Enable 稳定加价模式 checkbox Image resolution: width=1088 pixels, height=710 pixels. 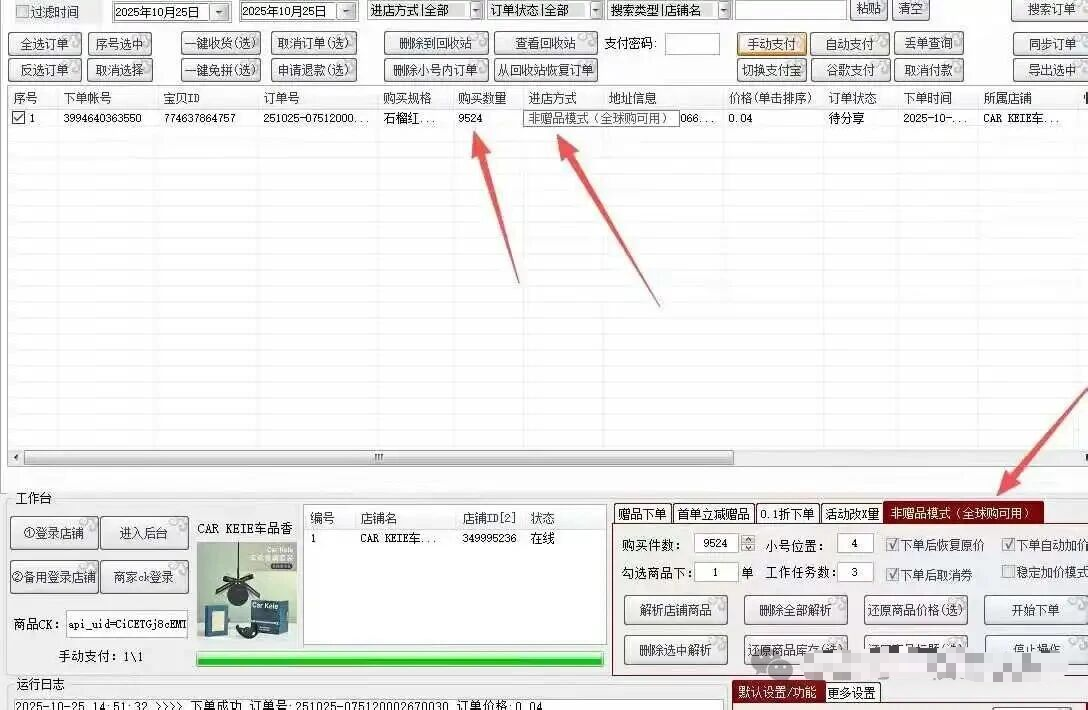[x=1008, y=572]
